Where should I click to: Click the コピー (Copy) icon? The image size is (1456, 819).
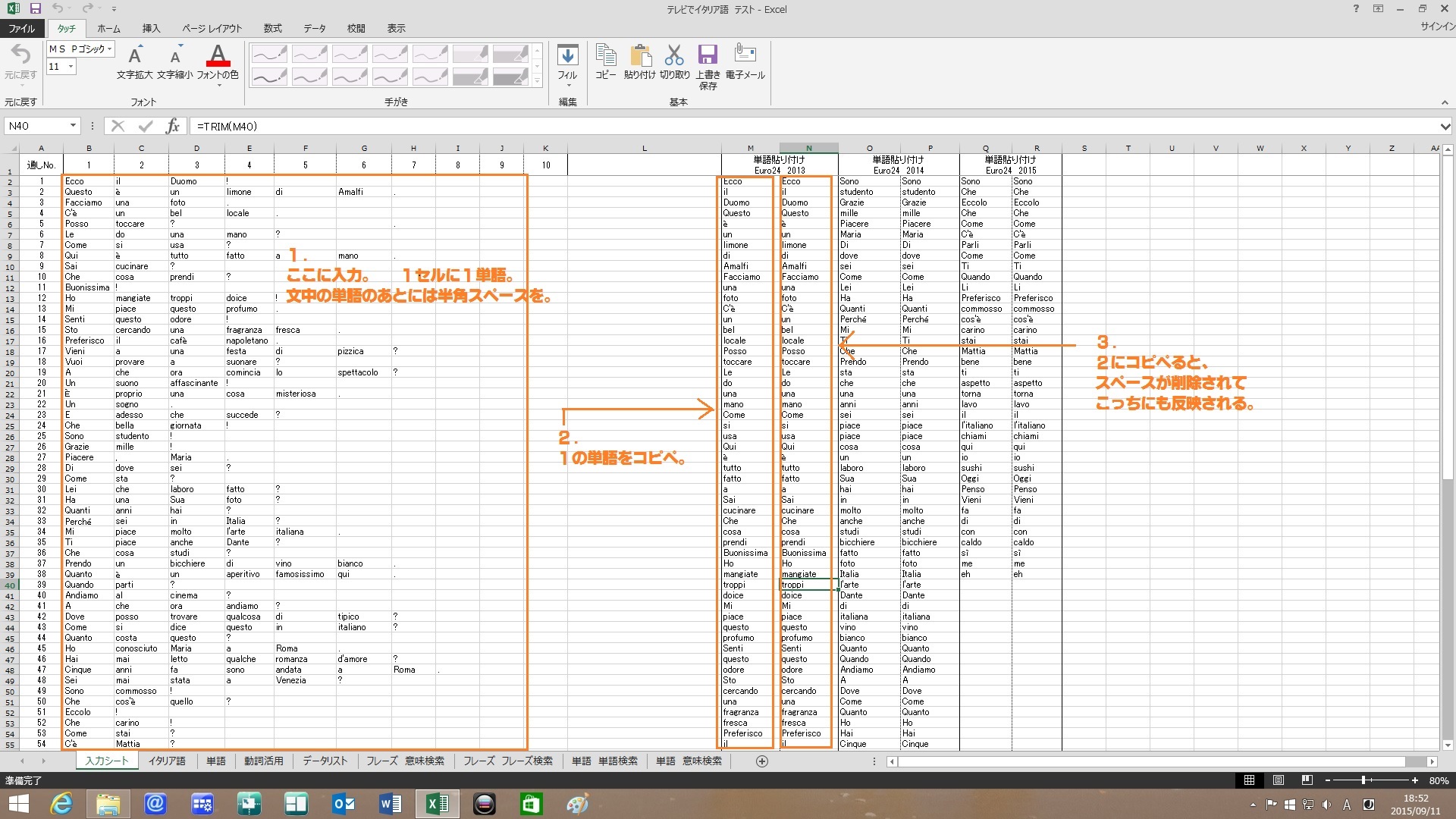pyautogui.click(x=605, y=57)
